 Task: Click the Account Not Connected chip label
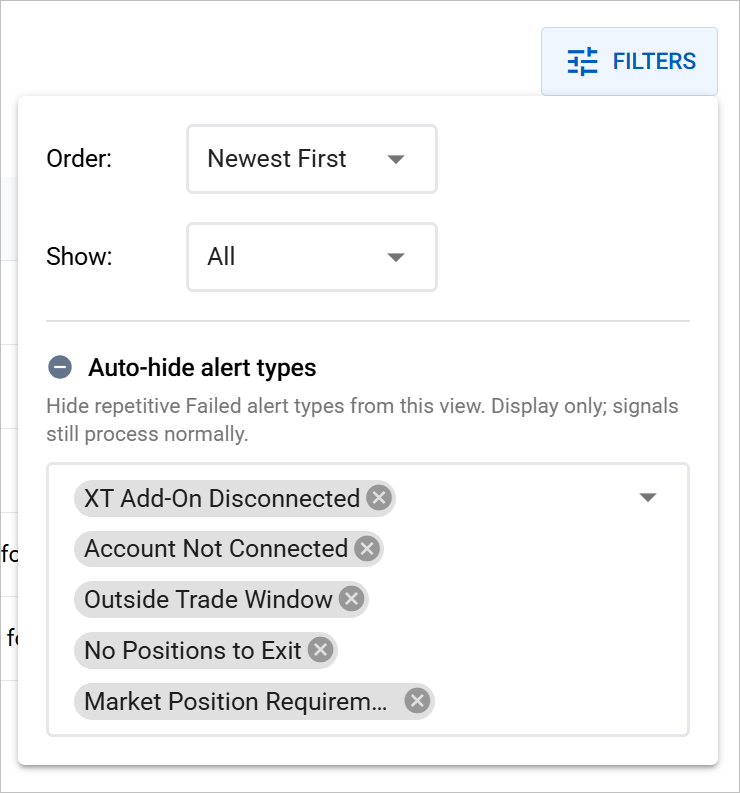click(x=216, y=549)
